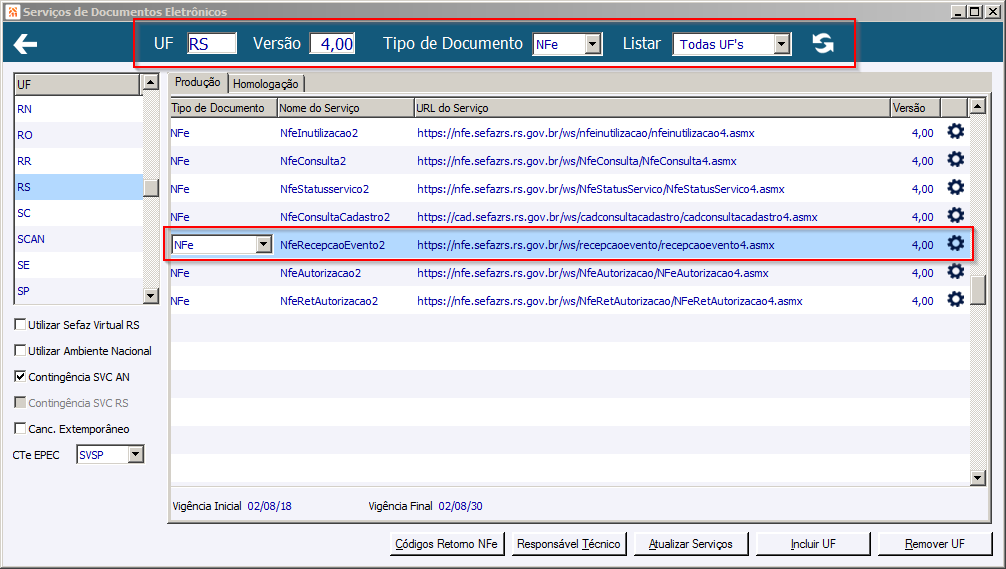This screenshot has height=569, width=1006.
Task: Click the refresh arrows icon
Action: [823, 43]
